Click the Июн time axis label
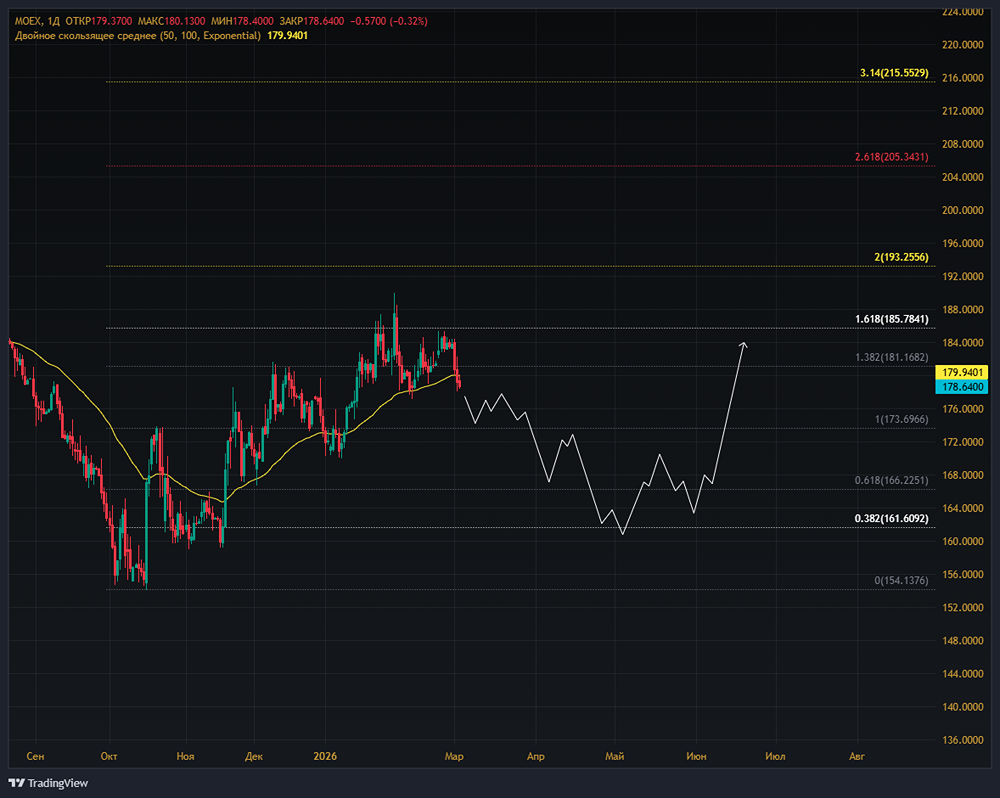The width and height of the screenshot is (1000, 798). [x=696, y=757]
